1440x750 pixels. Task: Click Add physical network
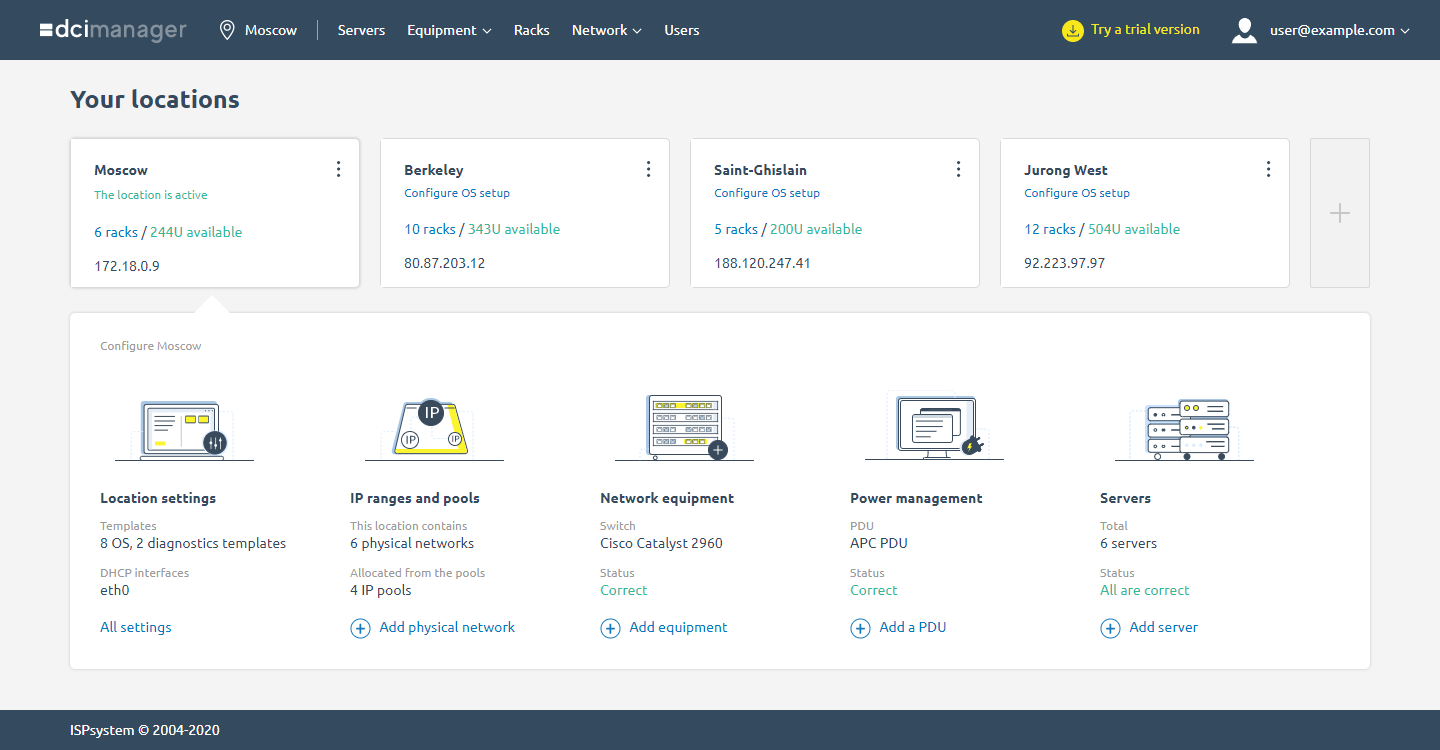point(432,627)
